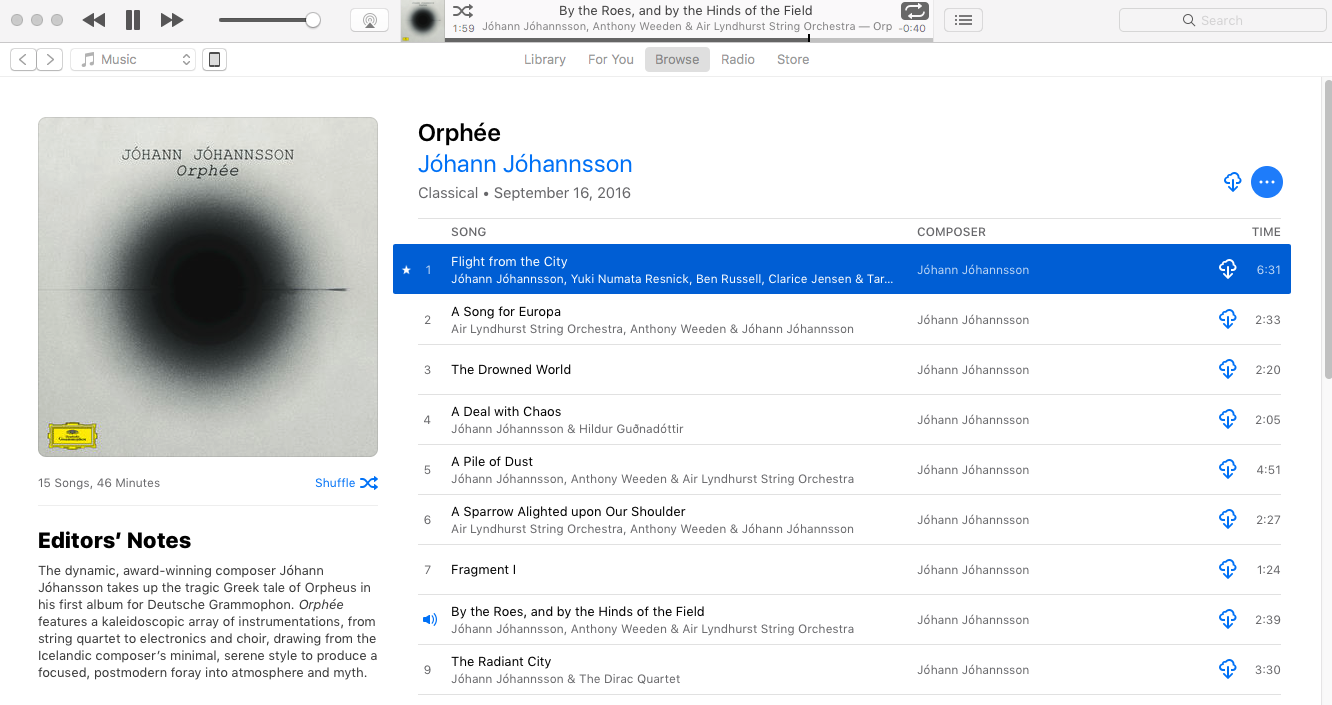Click the Orphée album cover artwork
1332x705 pixels.
[208, 287]
